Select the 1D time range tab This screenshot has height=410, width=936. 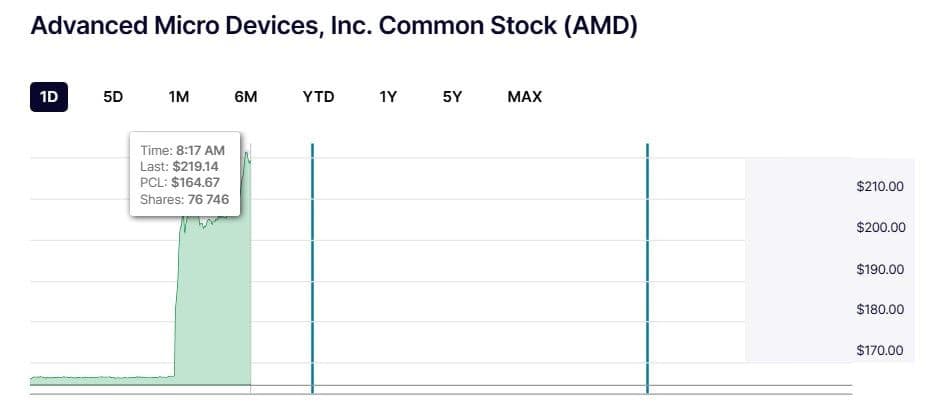[x=49, y=97]
